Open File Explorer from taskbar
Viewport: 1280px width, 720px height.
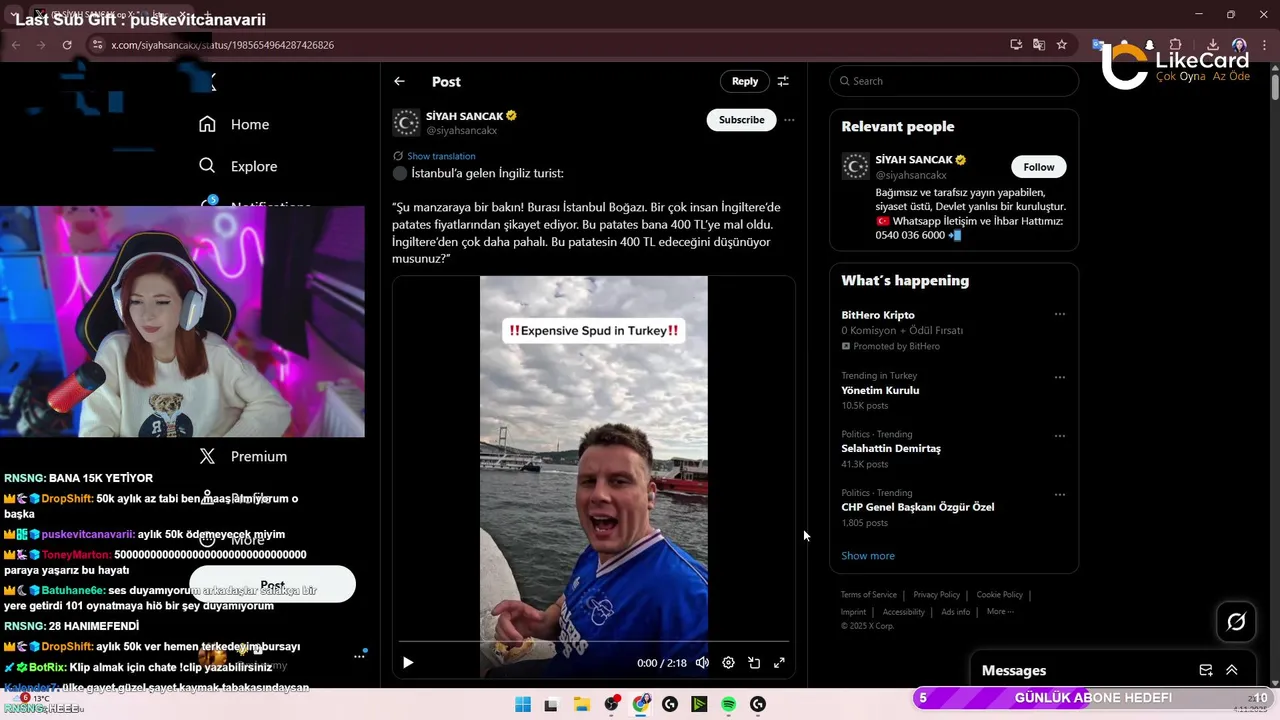[581, 704]
